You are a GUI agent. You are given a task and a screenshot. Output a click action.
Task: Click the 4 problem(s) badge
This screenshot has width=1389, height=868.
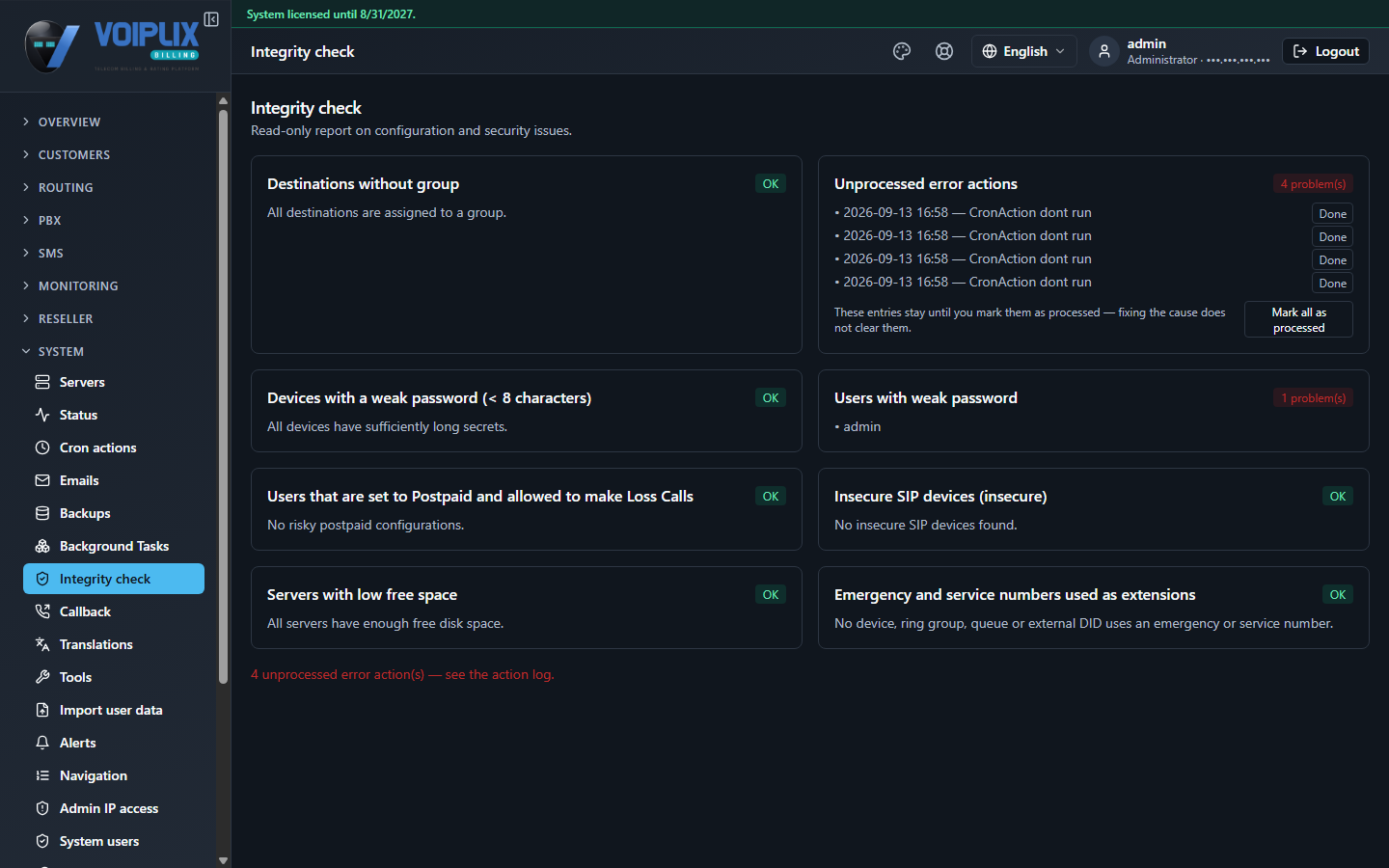pyautogui.click(x=1313, y=183)
